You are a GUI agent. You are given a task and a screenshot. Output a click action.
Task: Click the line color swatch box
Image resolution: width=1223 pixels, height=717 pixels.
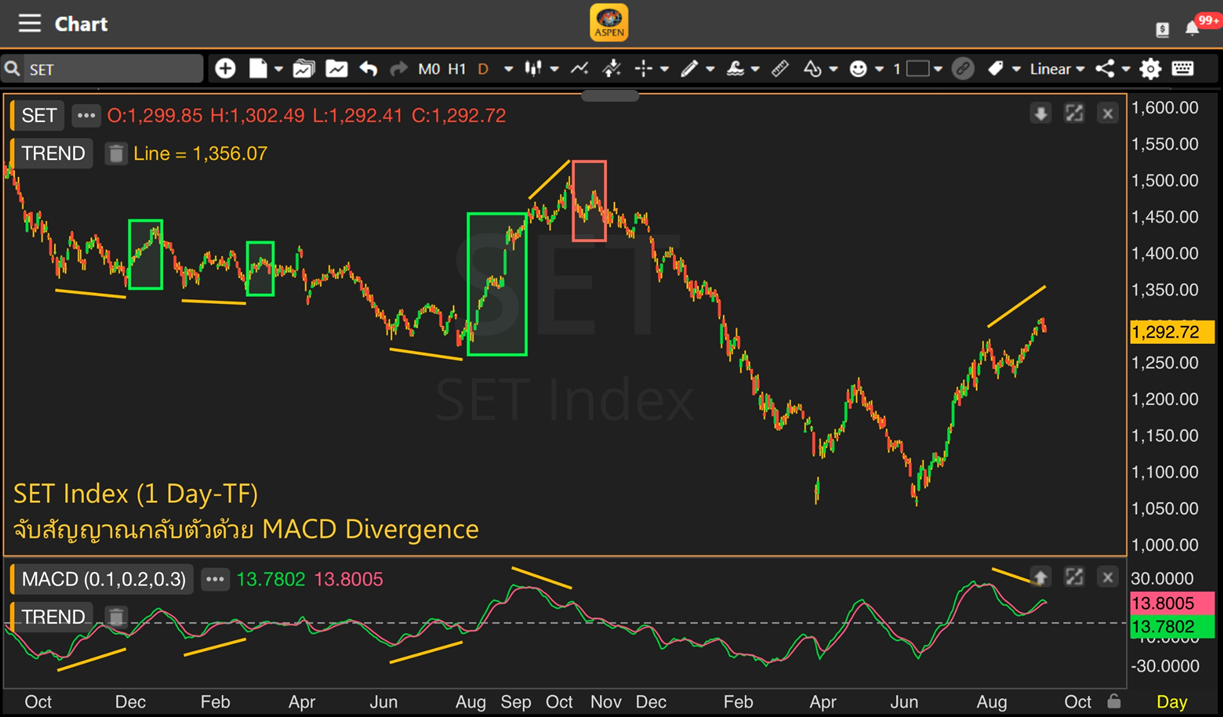[918, 69]
